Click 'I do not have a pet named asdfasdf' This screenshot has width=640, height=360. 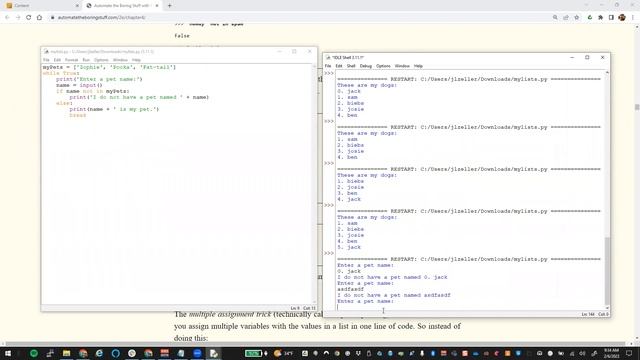[394, 295]
